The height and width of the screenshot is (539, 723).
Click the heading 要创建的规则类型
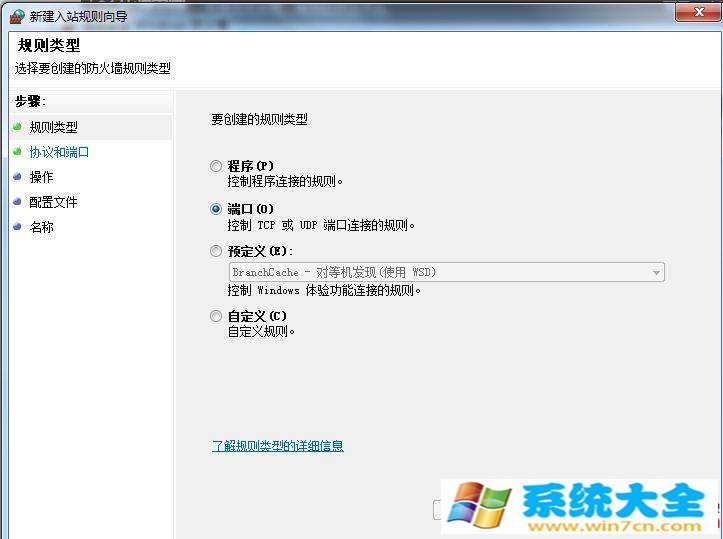click(x=259, y=119)
